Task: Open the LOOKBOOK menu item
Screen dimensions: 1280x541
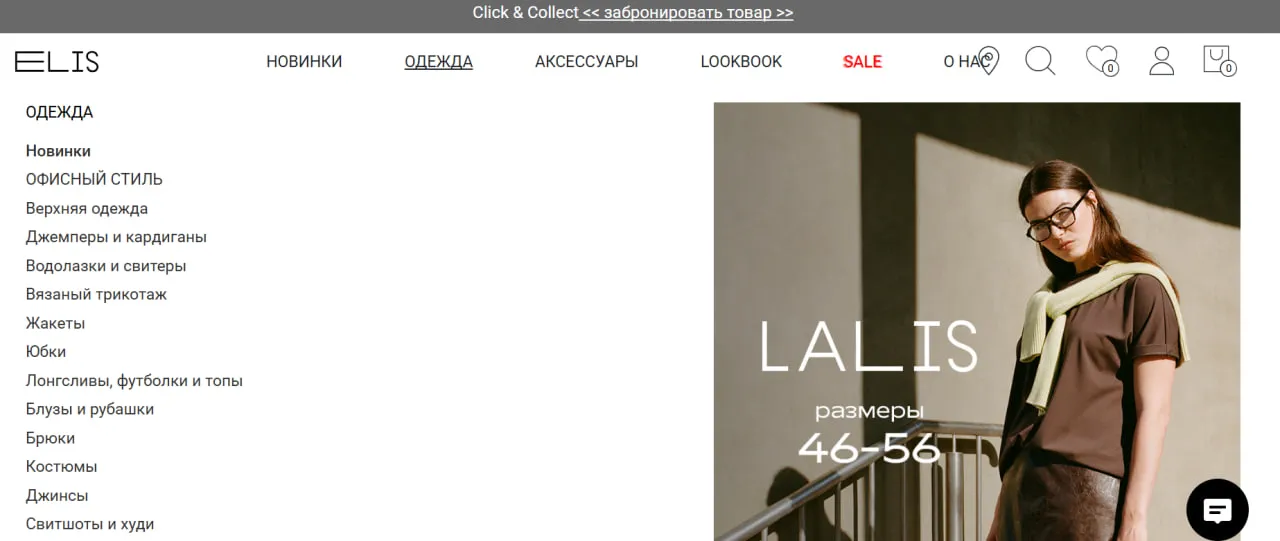Action: 741,62
